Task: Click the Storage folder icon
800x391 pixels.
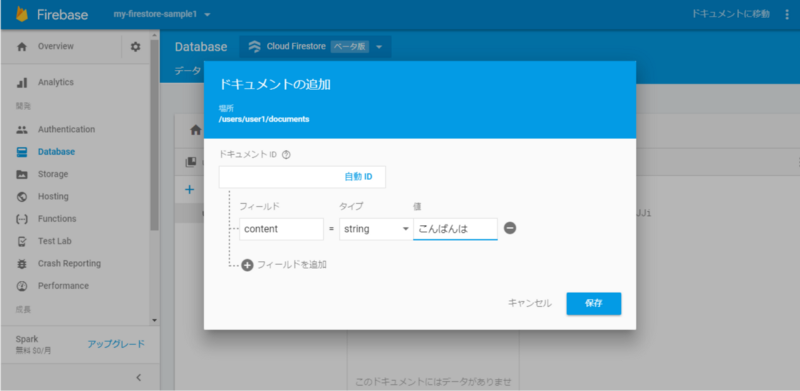Action: 21,174
